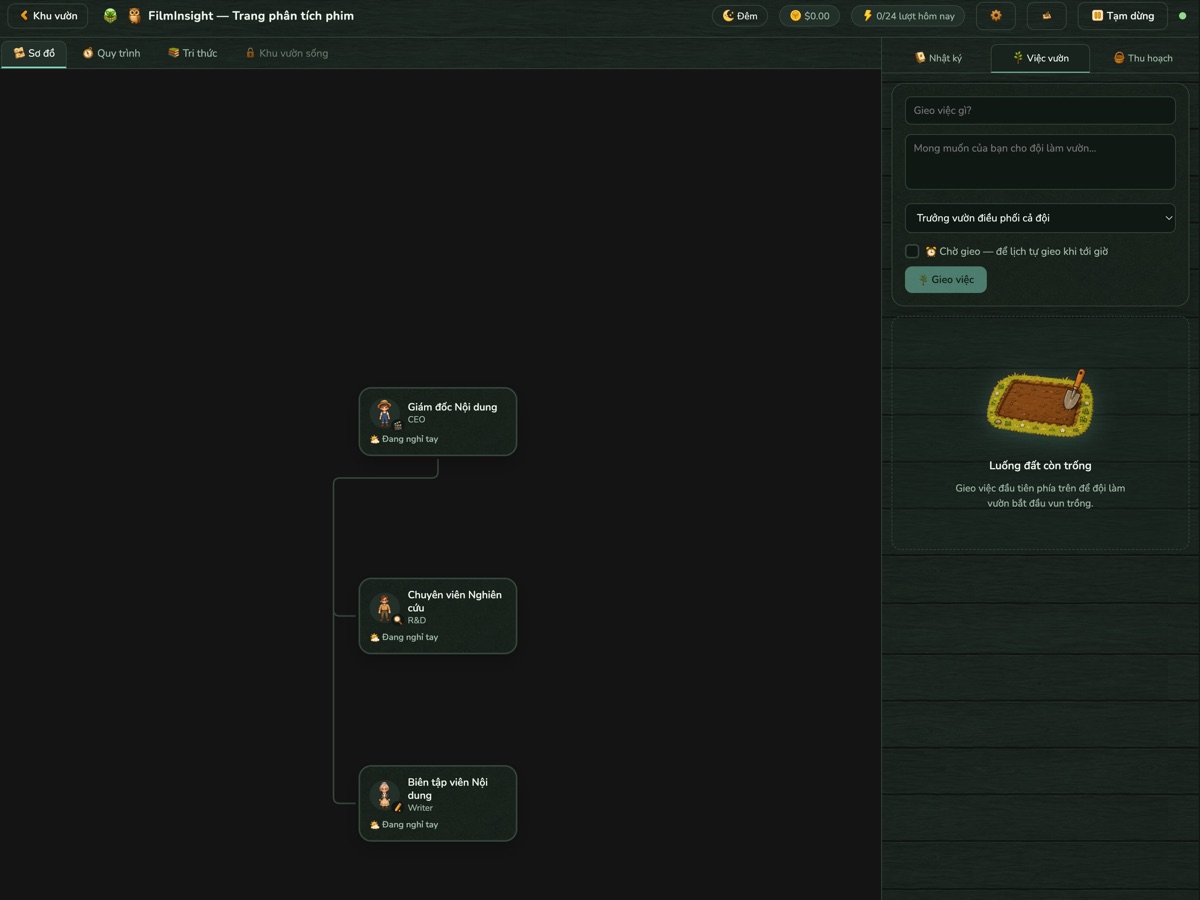Click the coin icon next to $0.00

(795, 16)
